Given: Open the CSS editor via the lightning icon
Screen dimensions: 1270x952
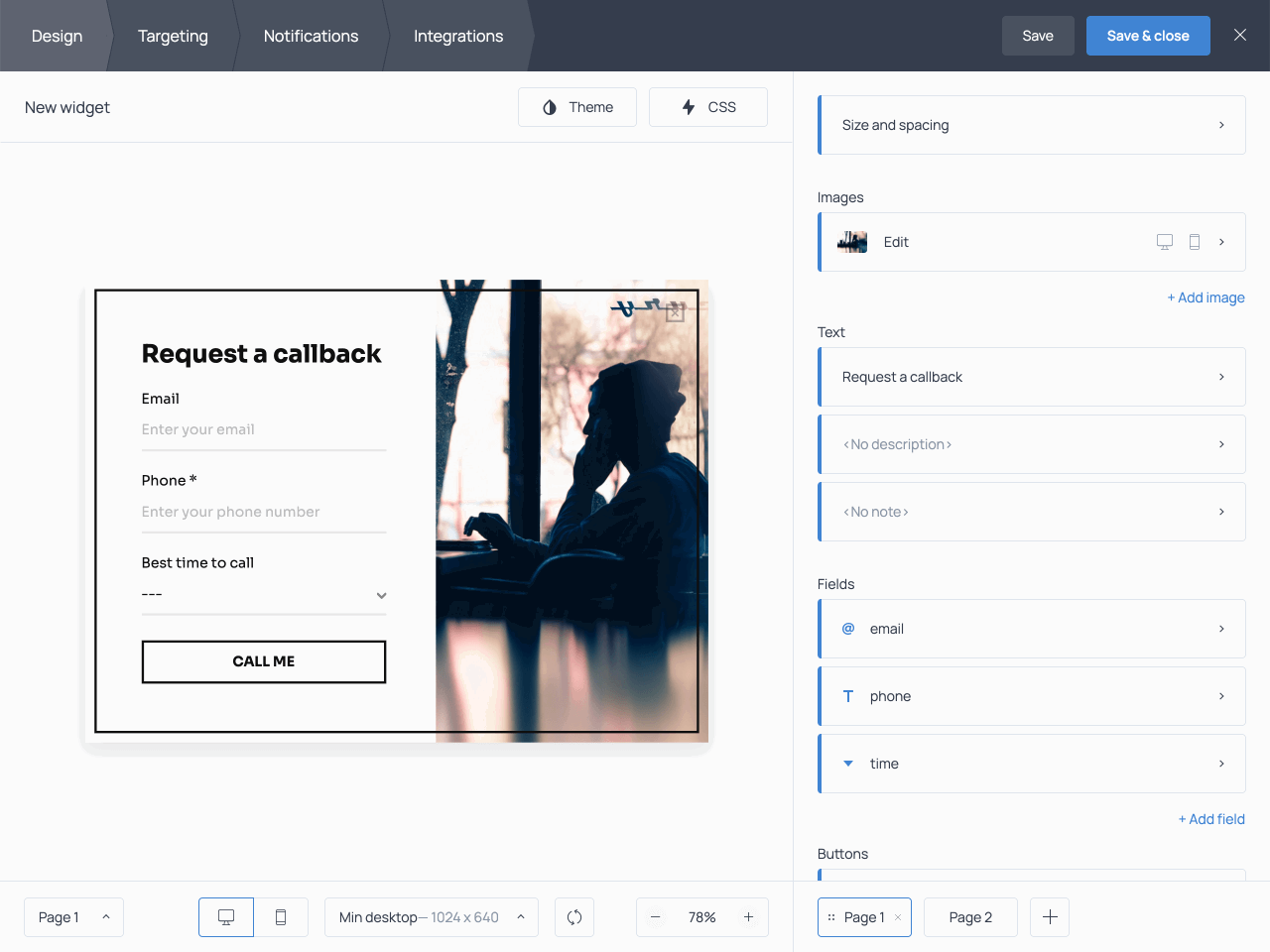Looking at the screenshot, I should tap(690, 106).
